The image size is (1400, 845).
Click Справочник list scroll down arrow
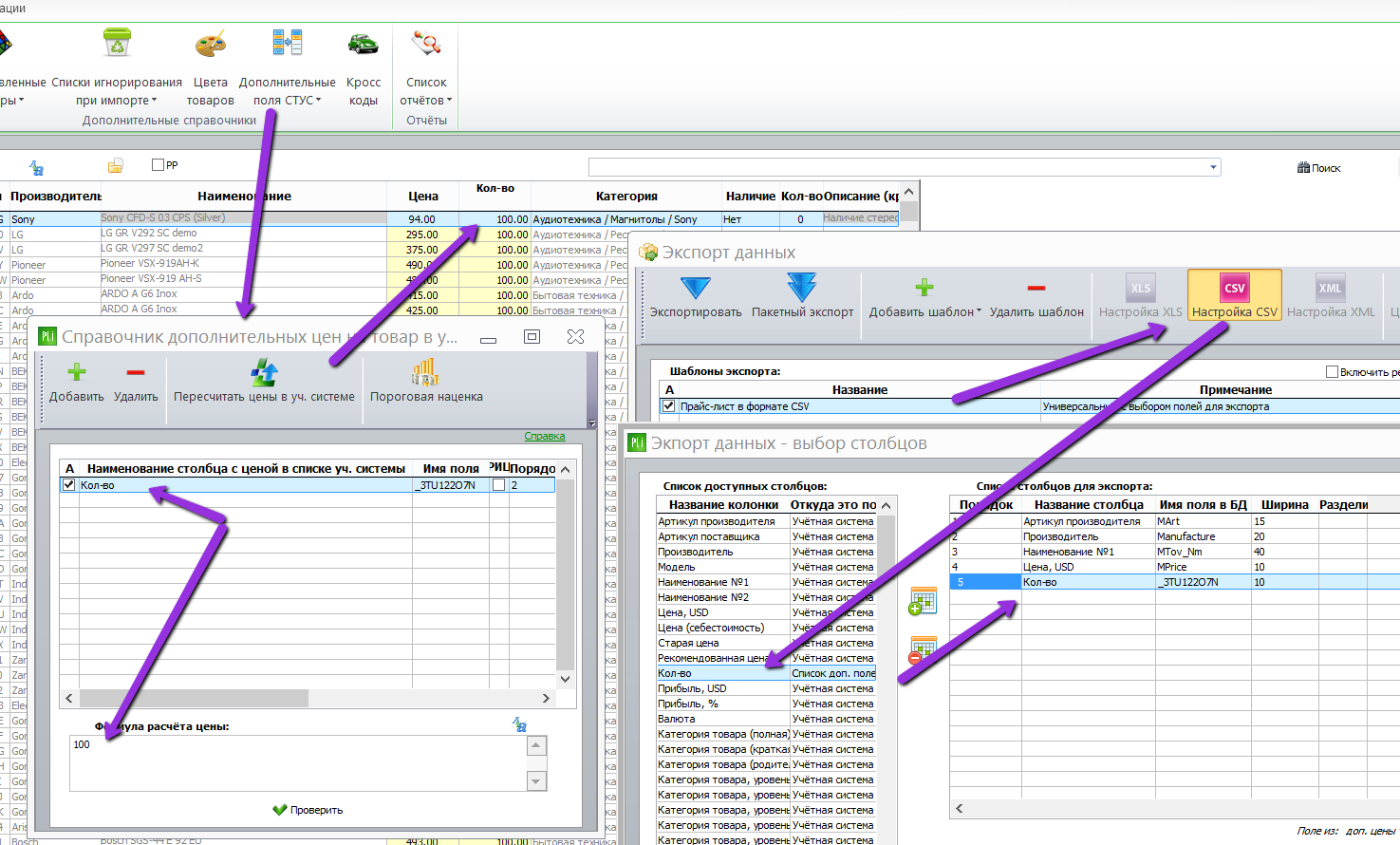[566, 679]
